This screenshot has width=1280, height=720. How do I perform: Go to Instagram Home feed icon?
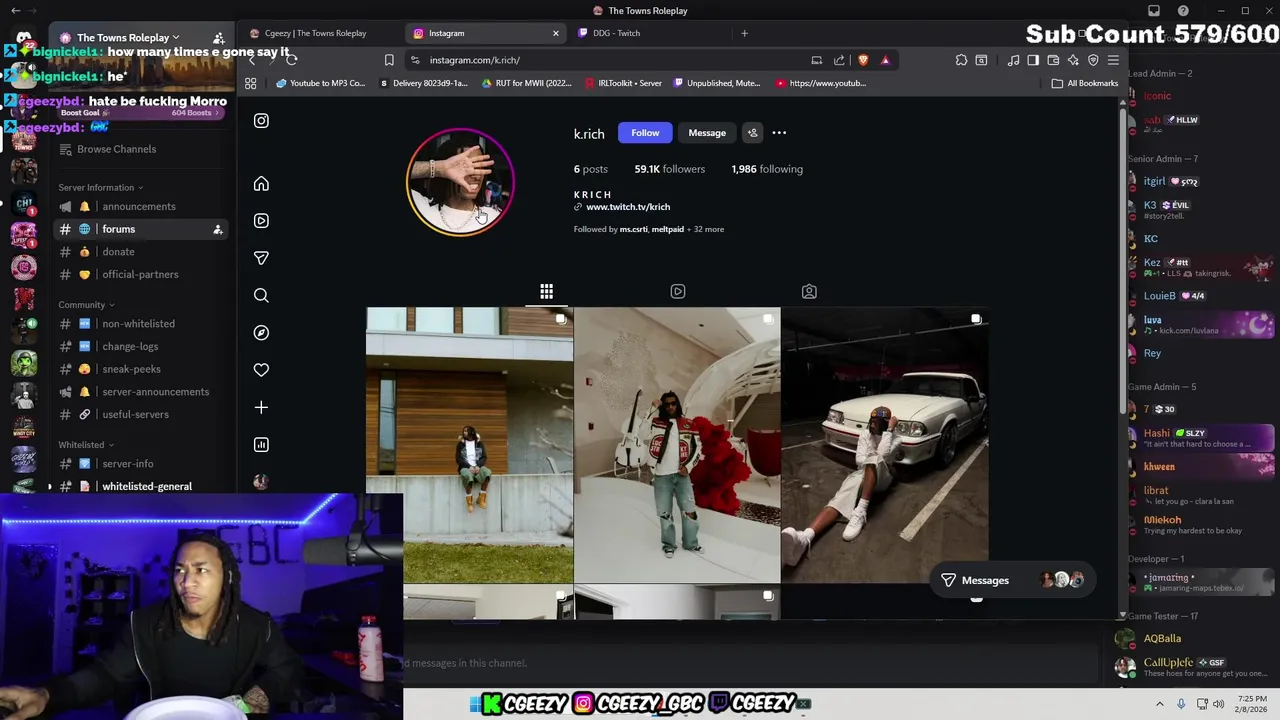(x=261, y=184)
